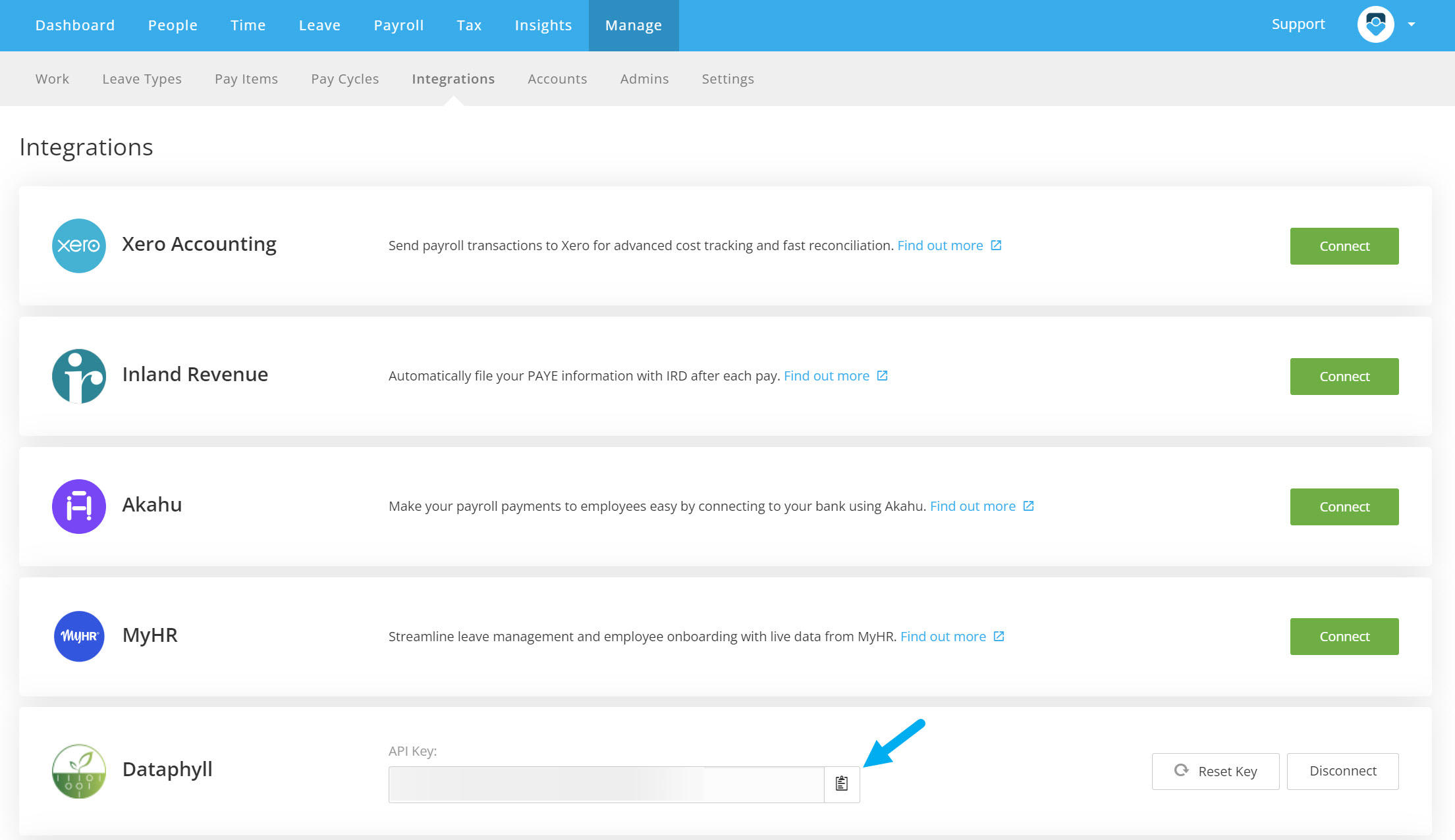The width and height of the screenshot is (1455, 840).
Task: Open external link icon in Xero row
Action: pyautogui.click(x=996, y=246)
